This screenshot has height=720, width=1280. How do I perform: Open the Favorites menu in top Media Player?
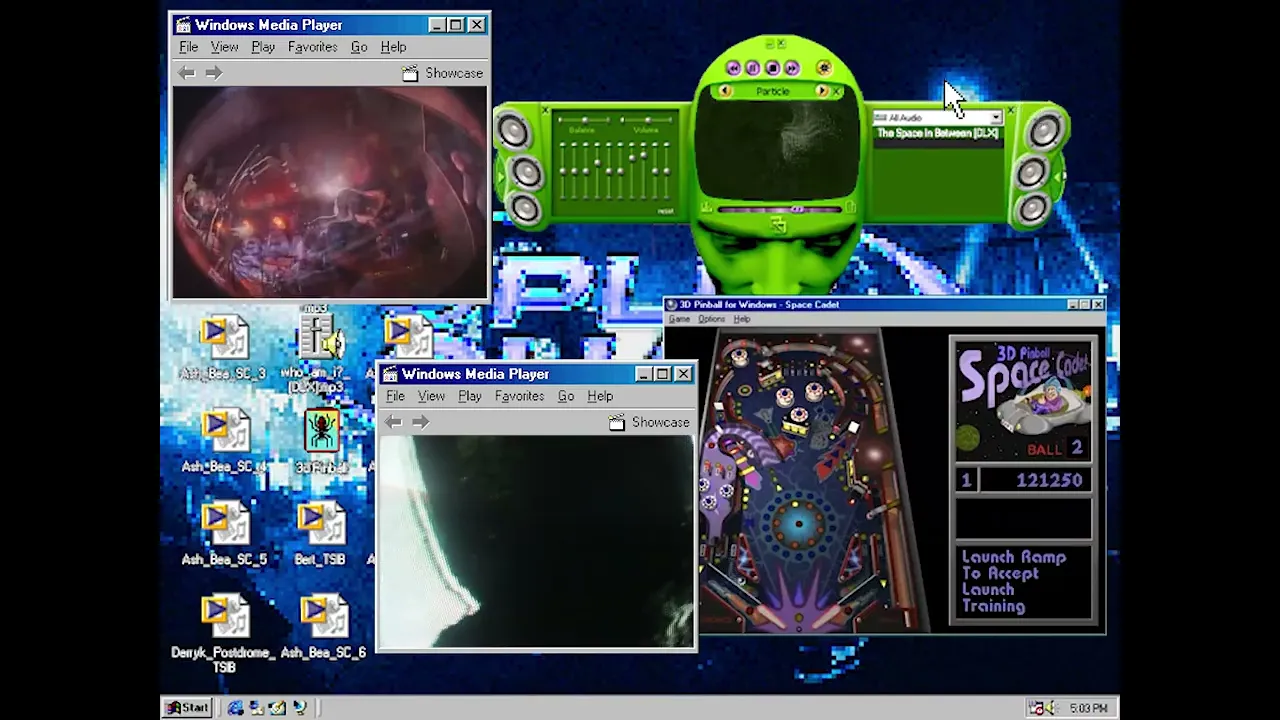(312, 47)
